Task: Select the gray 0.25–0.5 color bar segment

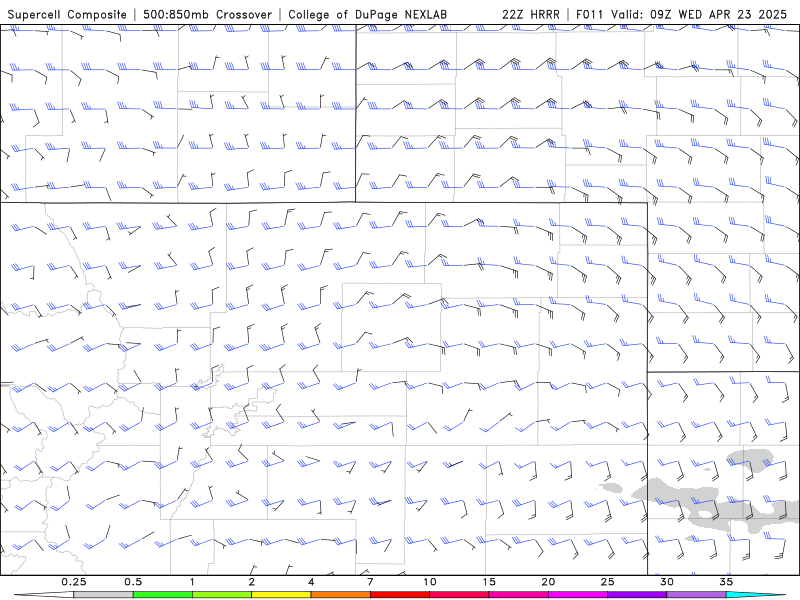Action: point(104,595)
